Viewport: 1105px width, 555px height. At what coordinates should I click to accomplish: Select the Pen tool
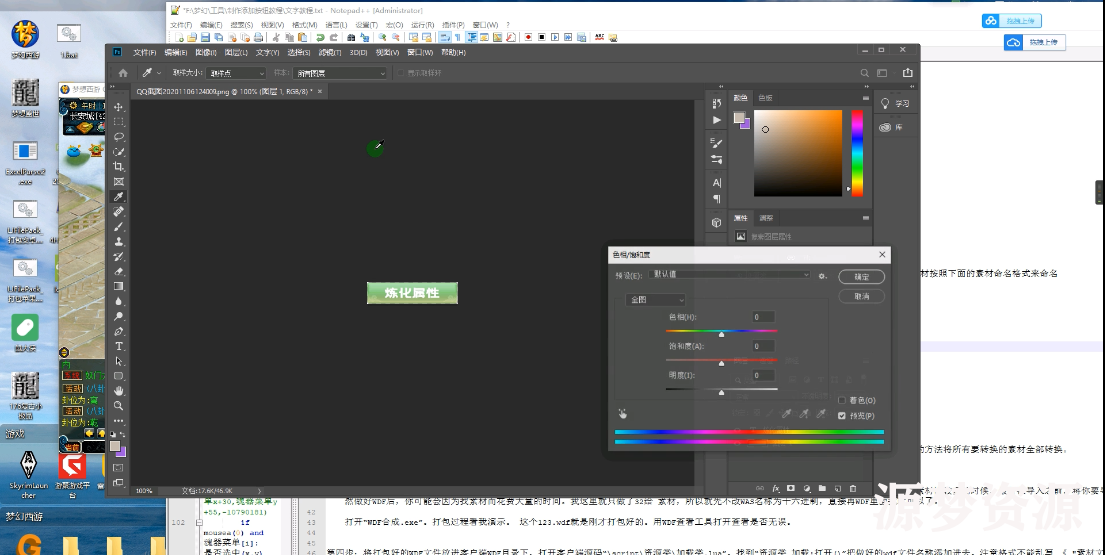[x=118, y=331]
